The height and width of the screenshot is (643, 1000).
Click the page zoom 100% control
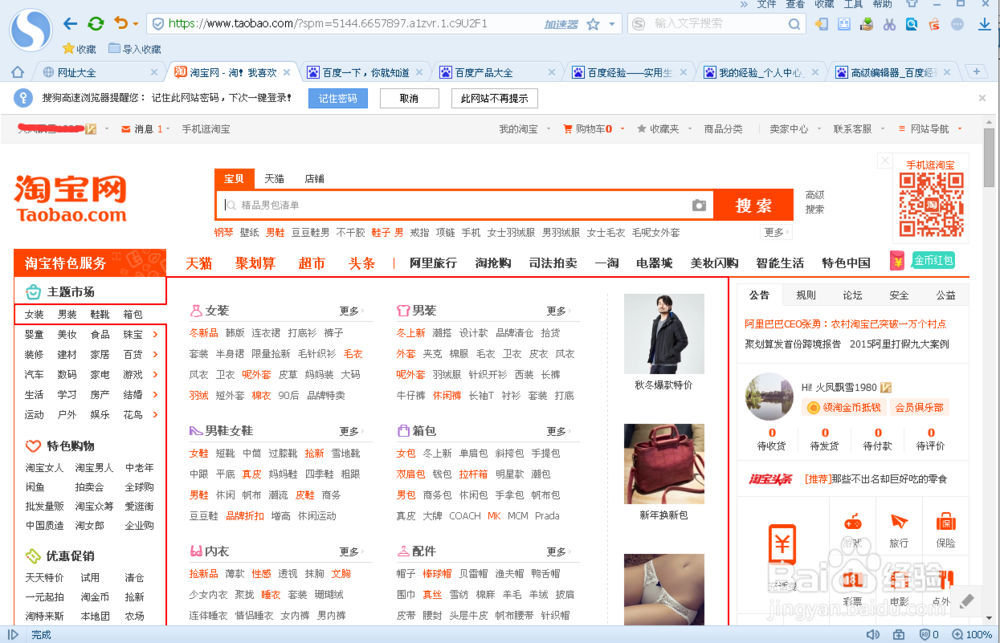pos(972,634)
